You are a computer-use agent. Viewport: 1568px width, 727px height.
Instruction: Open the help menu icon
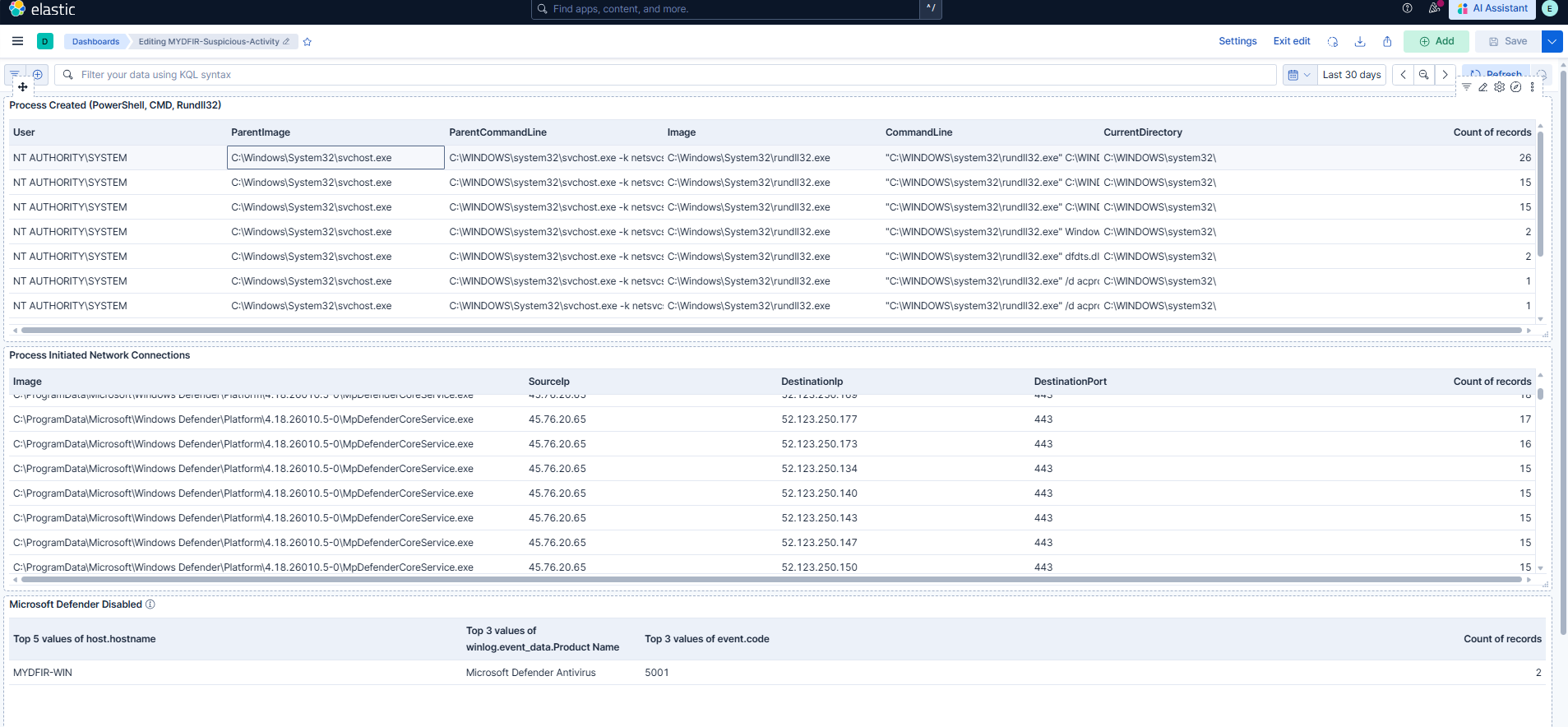point(1407,8)
